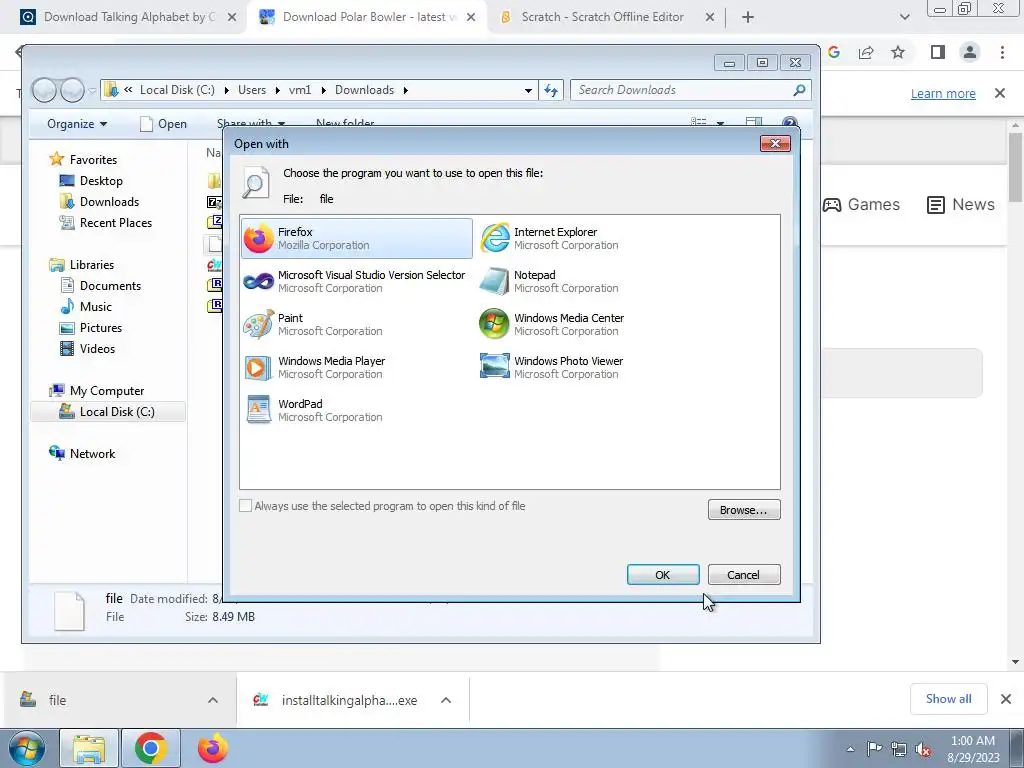Click Explorer back navigation button
The height and width of the screenshot is (768, 1024).
44,90
